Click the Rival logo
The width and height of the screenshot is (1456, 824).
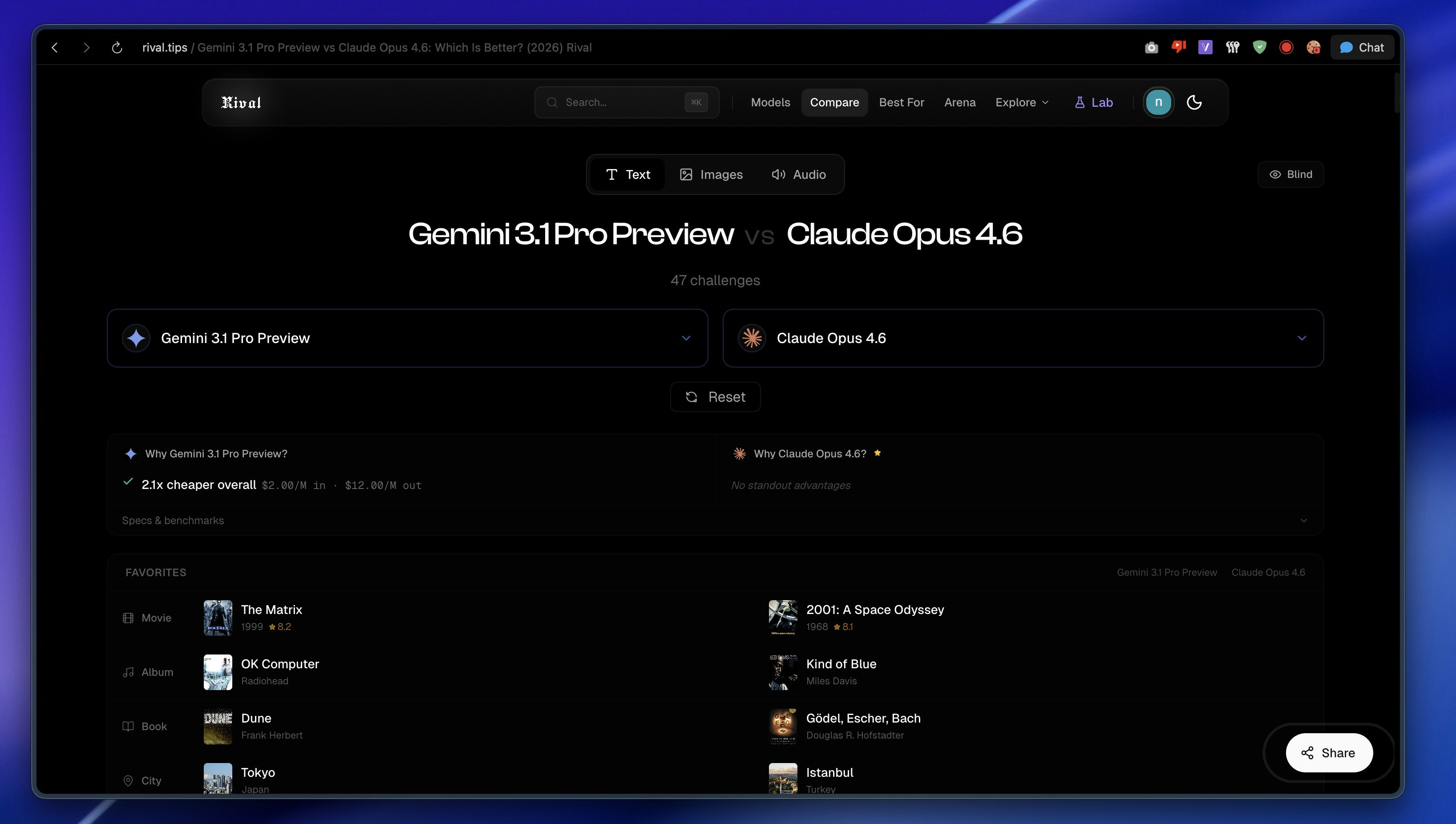click(x=241, y=102)
